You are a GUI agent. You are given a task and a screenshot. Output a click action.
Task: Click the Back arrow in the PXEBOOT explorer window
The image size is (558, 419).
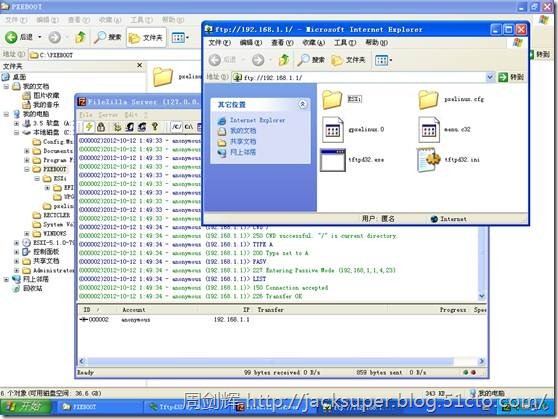click(11, 37)
